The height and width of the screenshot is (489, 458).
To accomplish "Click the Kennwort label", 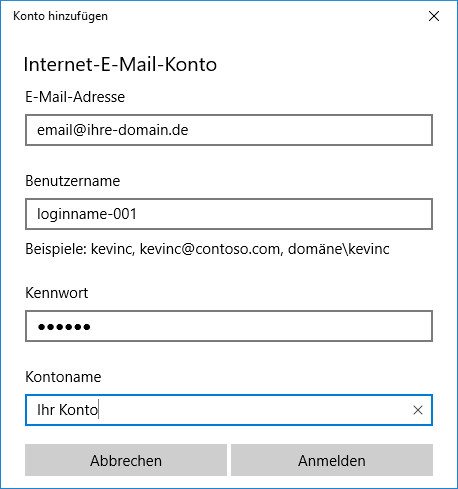I will [57, 293].
